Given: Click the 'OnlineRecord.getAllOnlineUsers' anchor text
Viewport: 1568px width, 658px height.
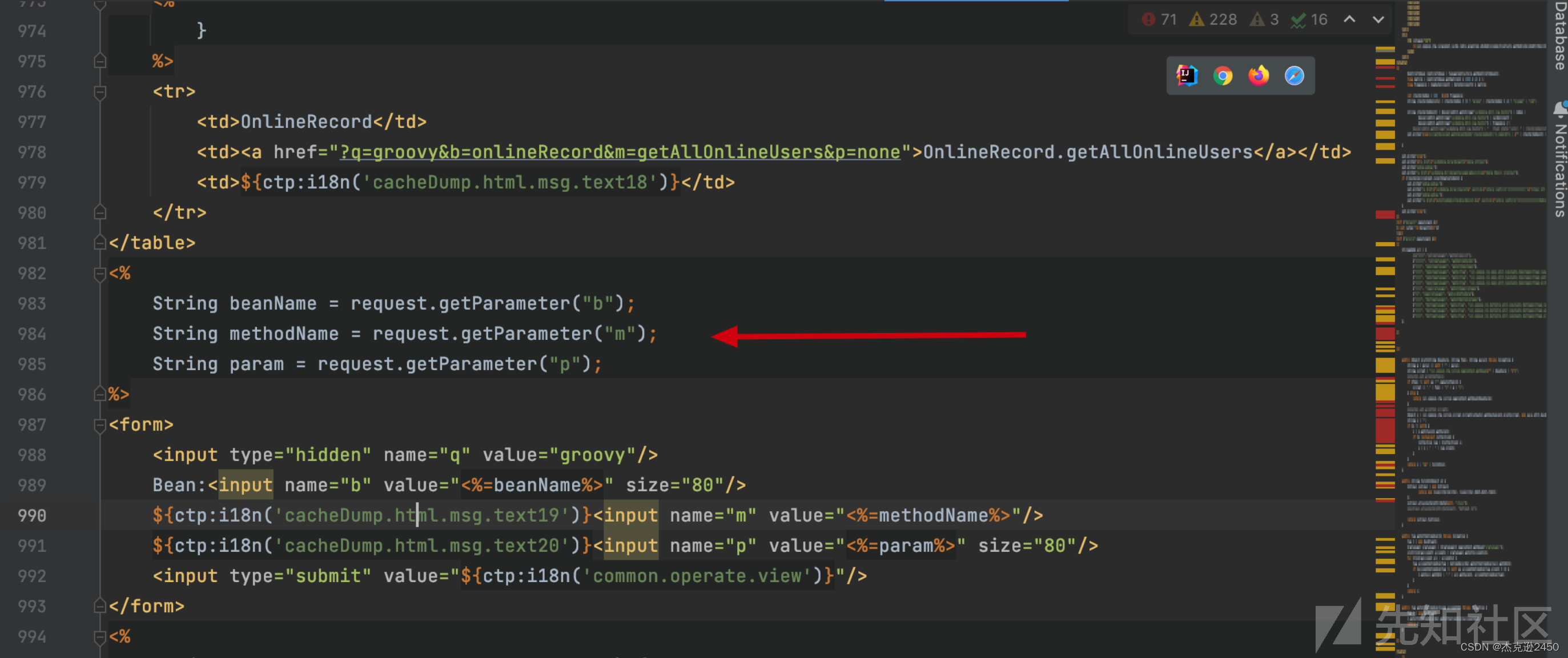Looking at the screenshot, I should tap(1088, 152).
